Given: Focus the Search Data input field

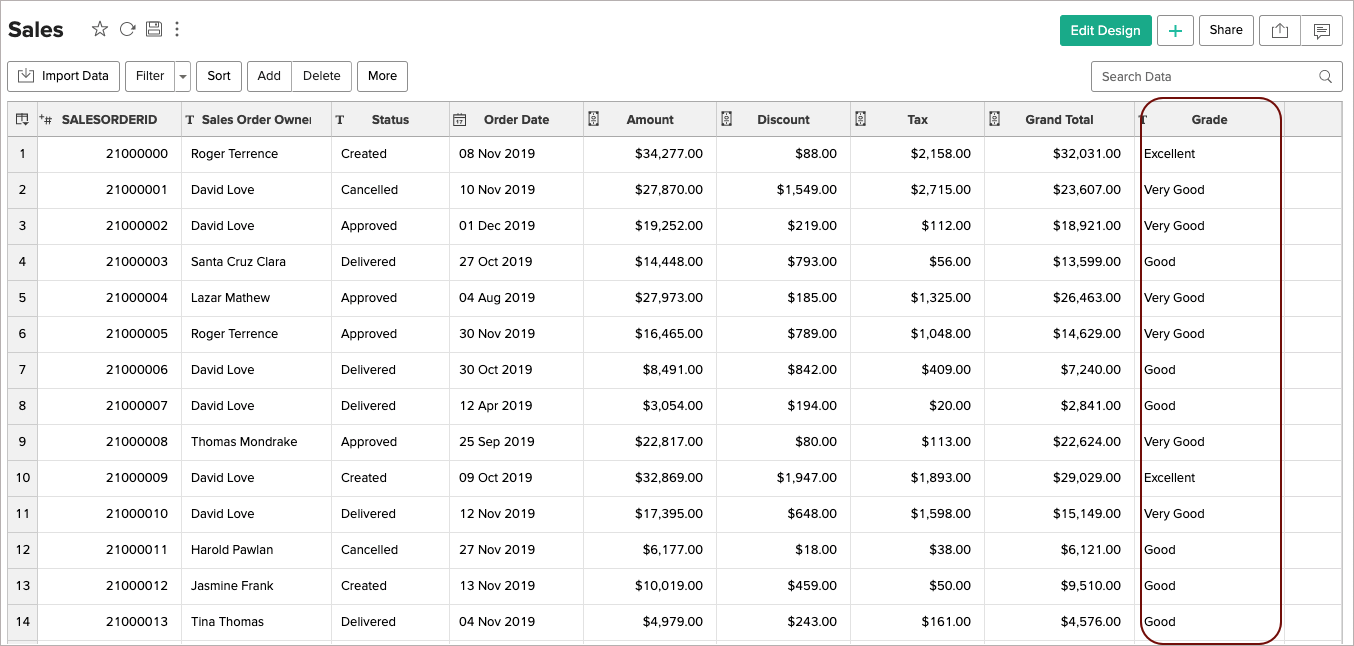Looking at the screenshot, I should pos(1216,76).
